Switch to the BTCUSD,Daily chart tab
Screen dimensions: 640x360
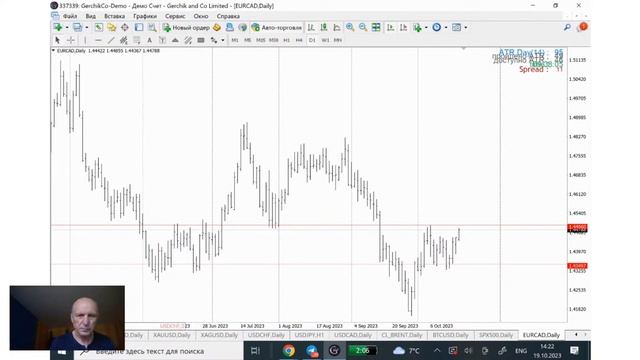(450, 335)
